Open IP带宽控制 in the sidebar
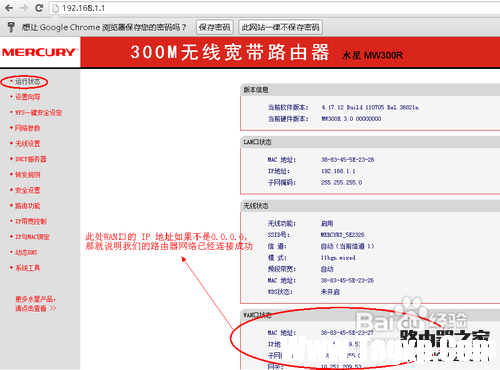500x370 pixels. click(x=31, y=221)
